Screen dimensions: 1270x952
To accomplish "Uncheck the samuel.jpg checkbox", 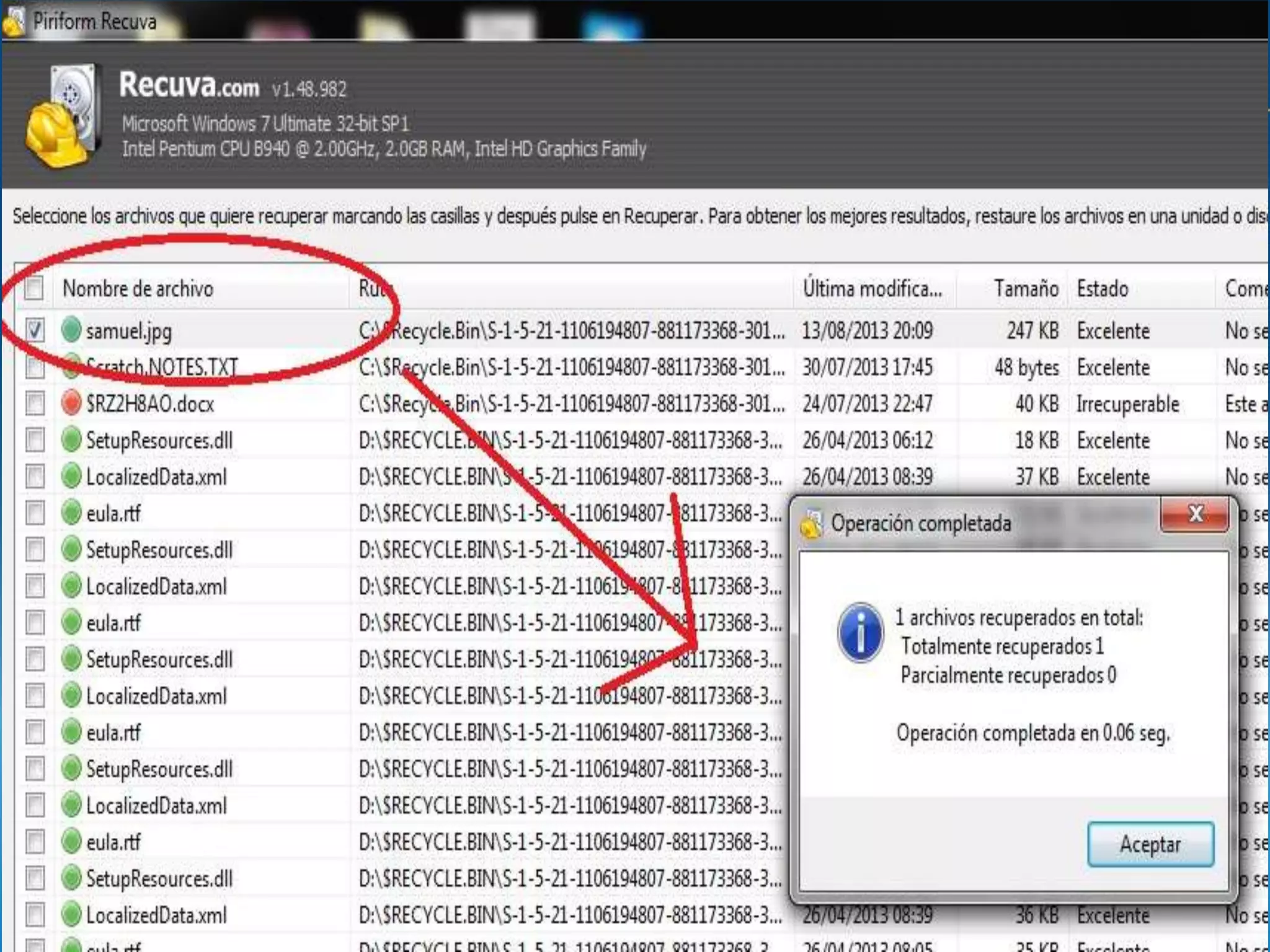I will 35,330.
